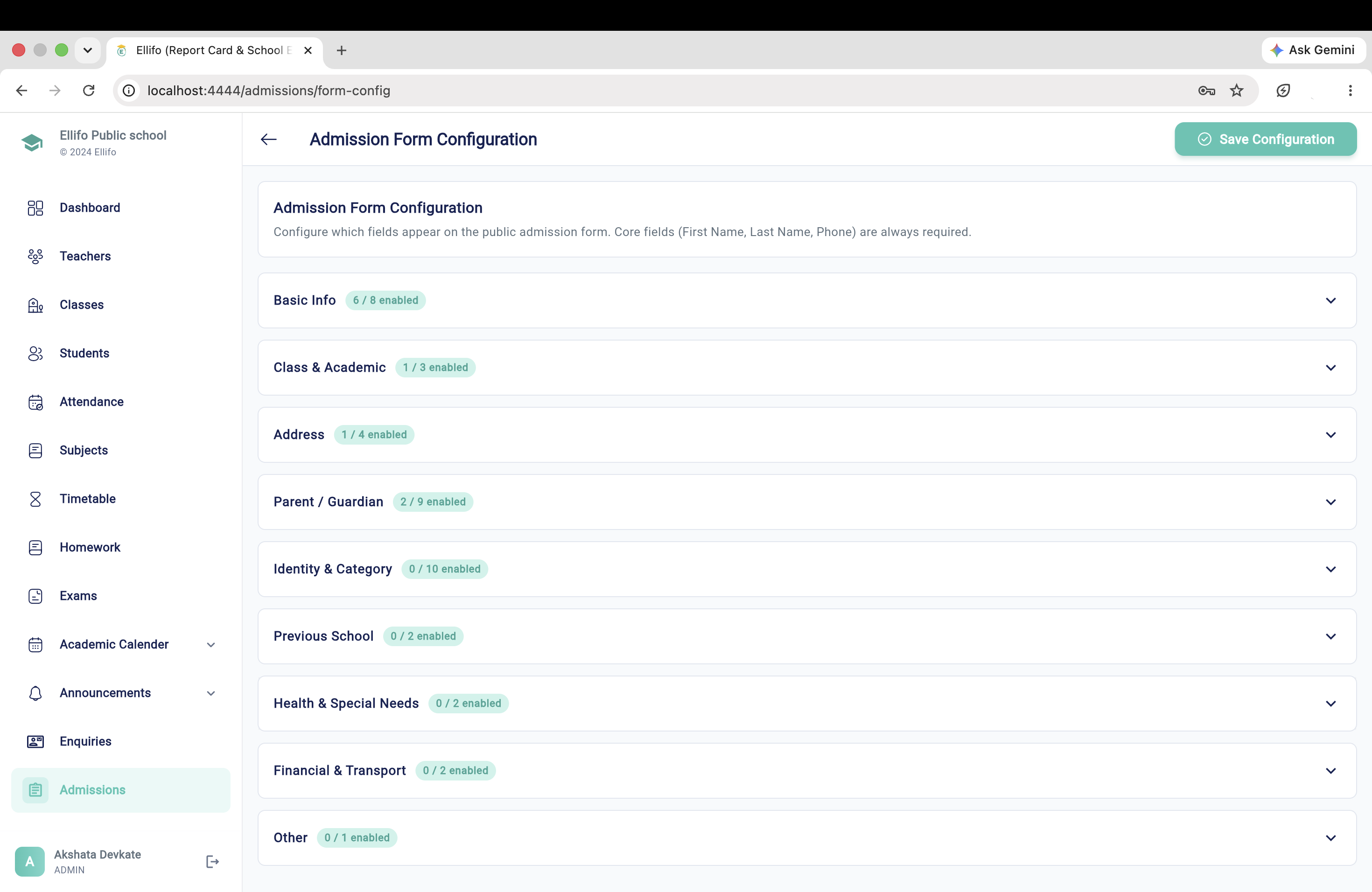Open a new browser tab

click(341, 51)
